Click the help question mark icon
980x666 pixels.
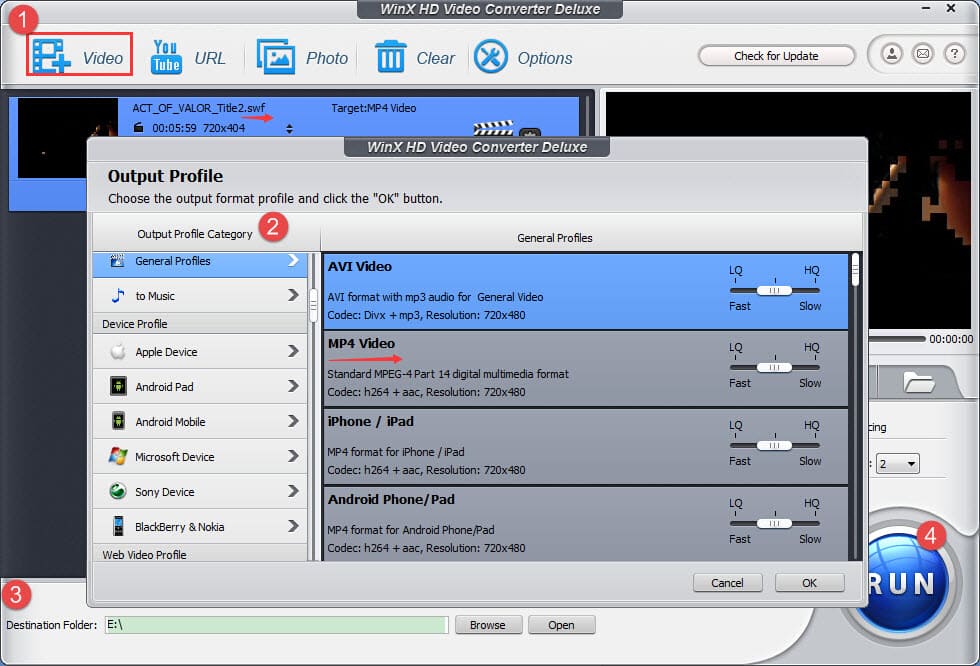click(x=954, y=55)
